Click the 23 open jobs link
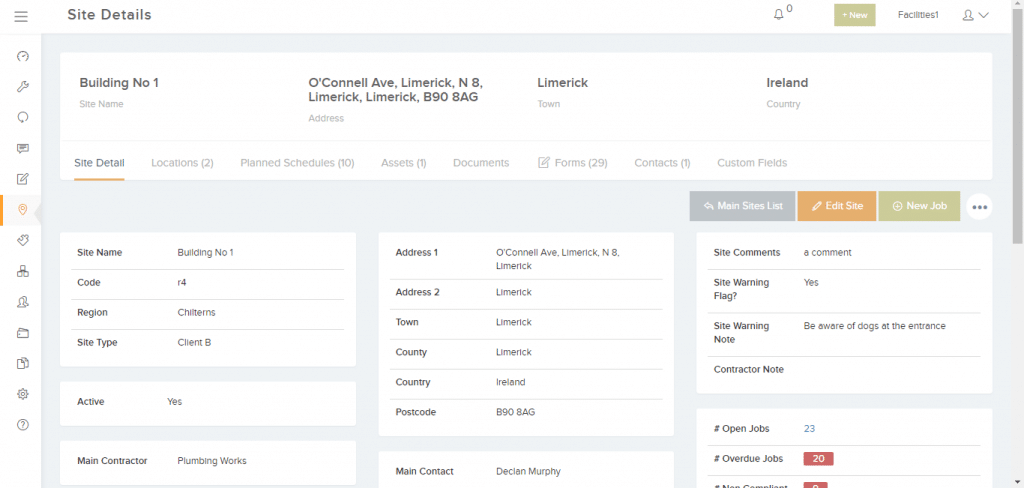Screen dimensions: 1024x488 tap(809, 429)
